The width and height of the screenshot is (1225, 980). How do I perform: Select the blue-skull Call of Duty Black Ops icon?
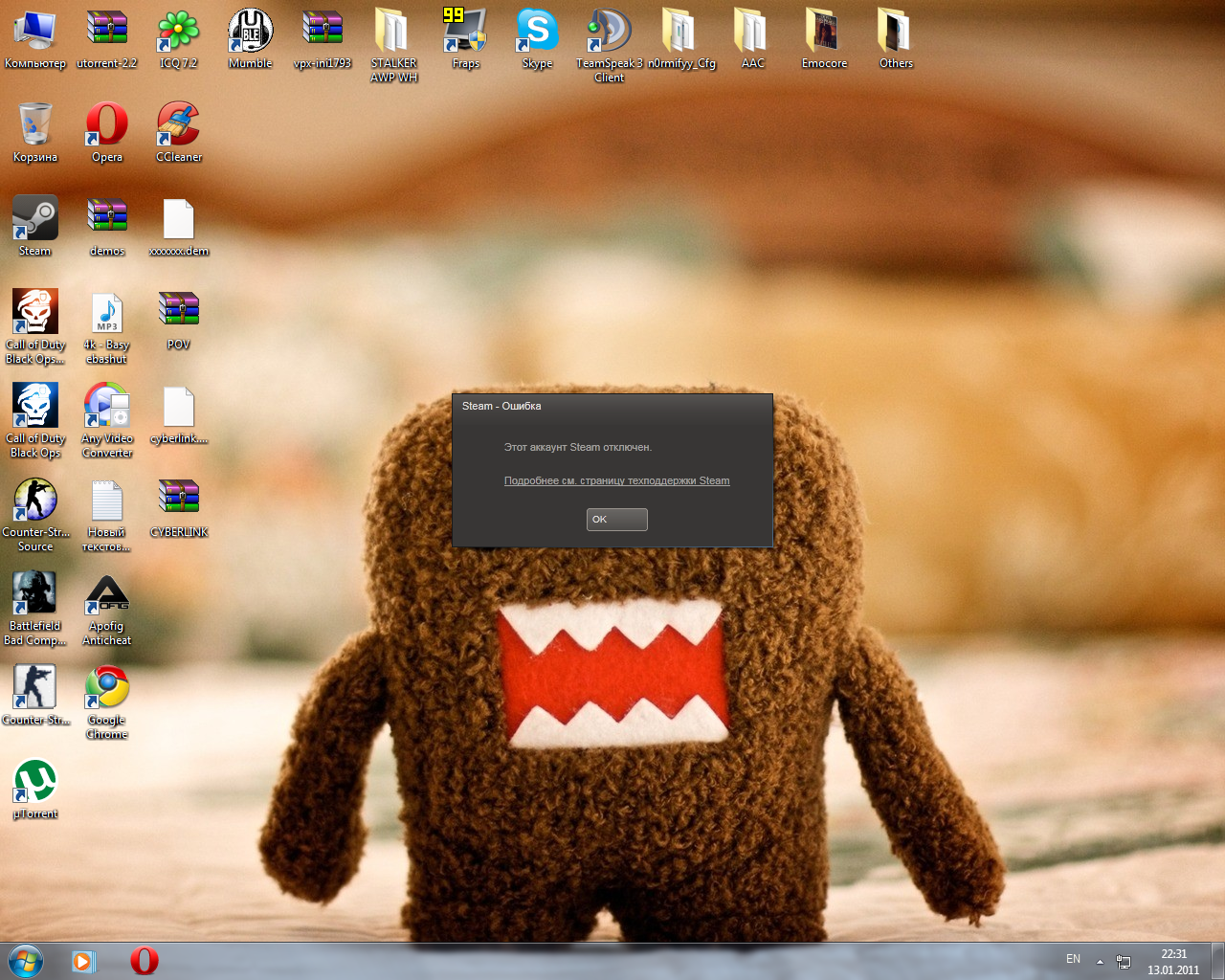(35, 421)
